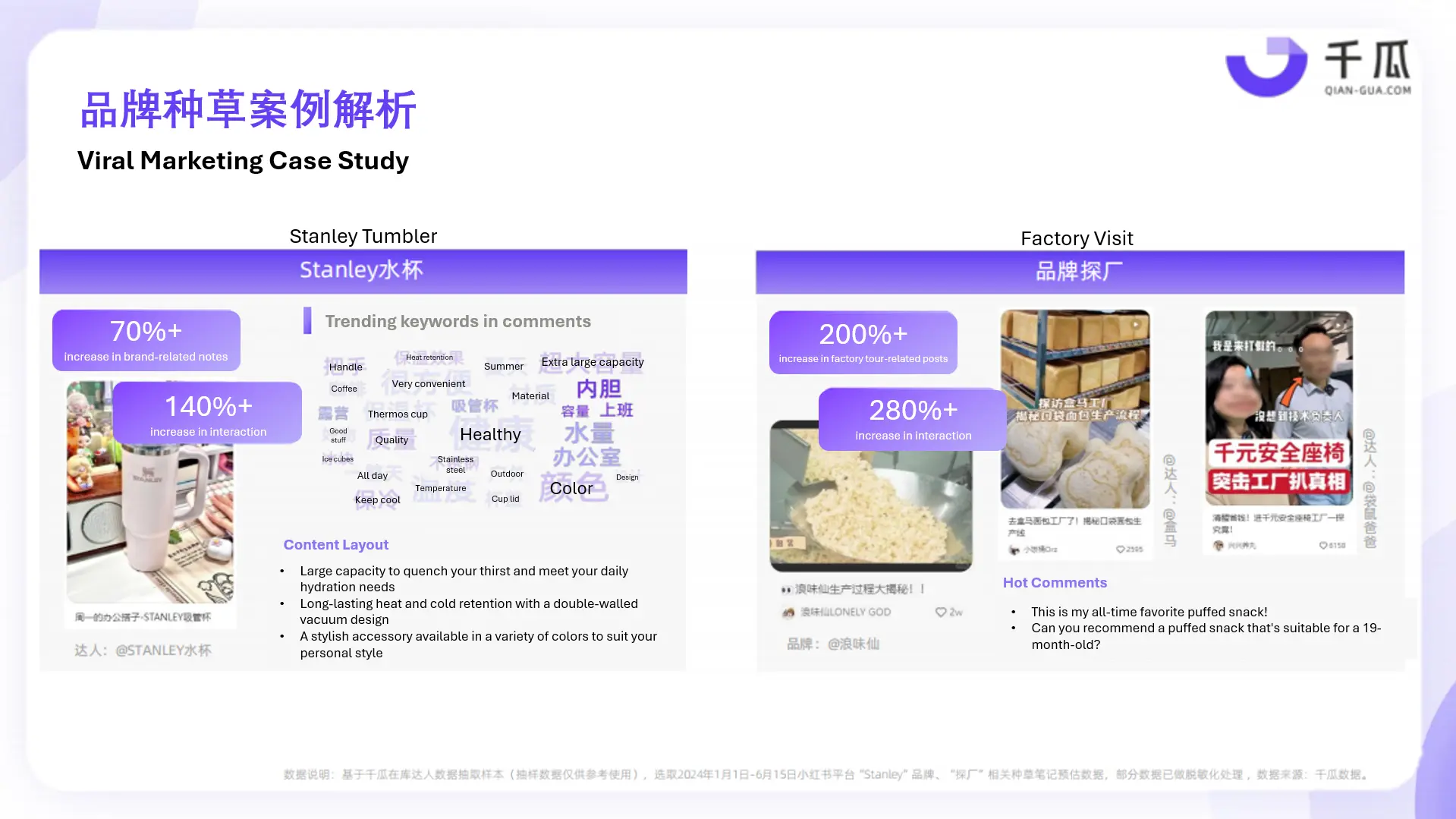Image resolution: width=1456 pixels, height=819 pixels.
Task: Click the 'Handle' keyword
Action: (x=346, y=367)
